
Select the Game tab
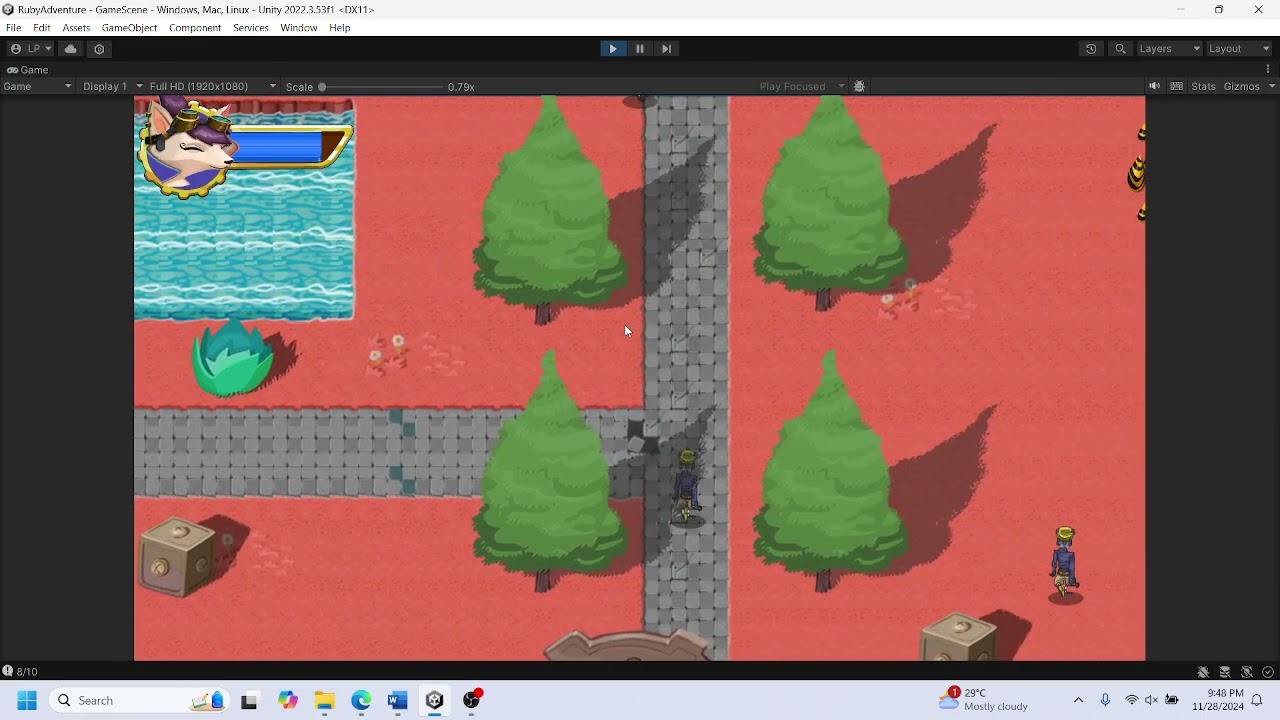[x=28, y=70]
